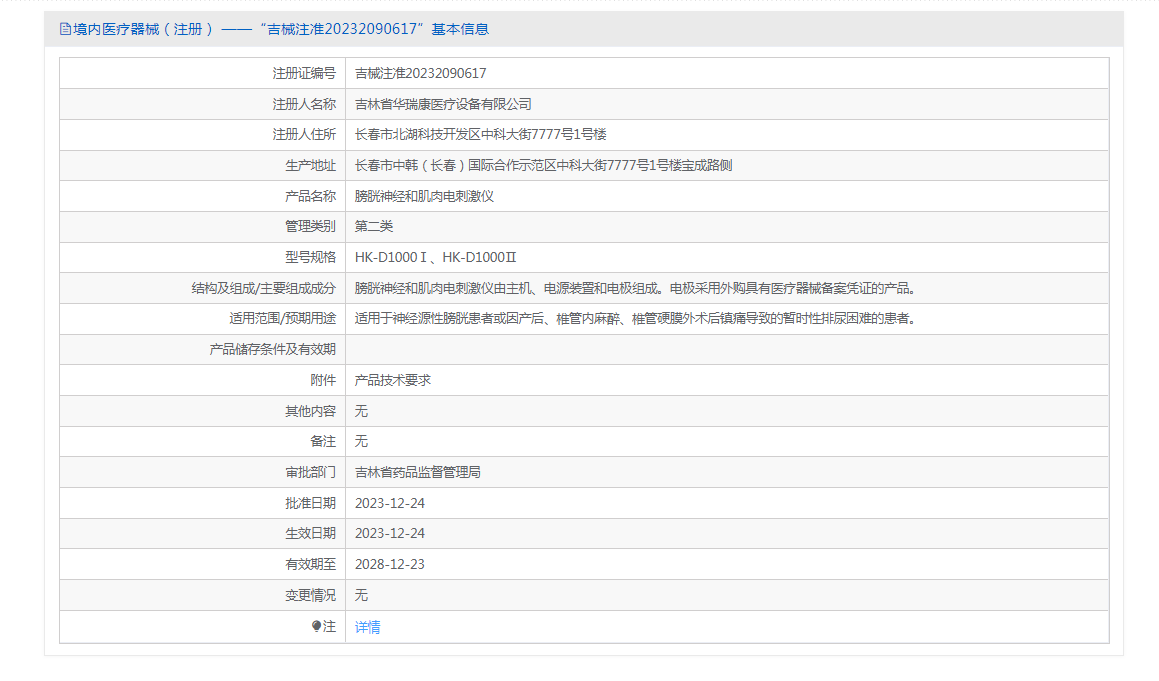Click the 产品名称 label
1159x681 pixels.
(x=310, y=196)
